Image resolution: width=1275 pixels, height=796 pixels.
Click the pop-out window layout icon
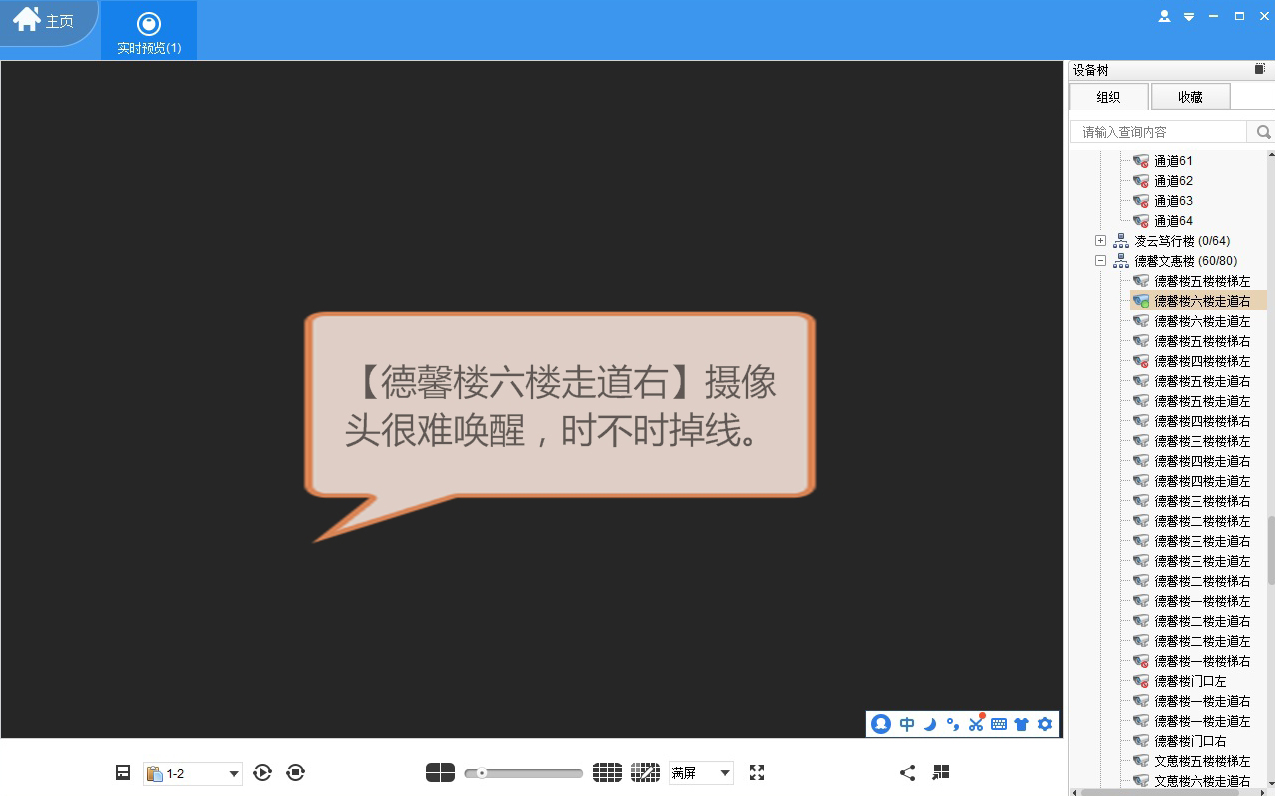tap(940, 772)
